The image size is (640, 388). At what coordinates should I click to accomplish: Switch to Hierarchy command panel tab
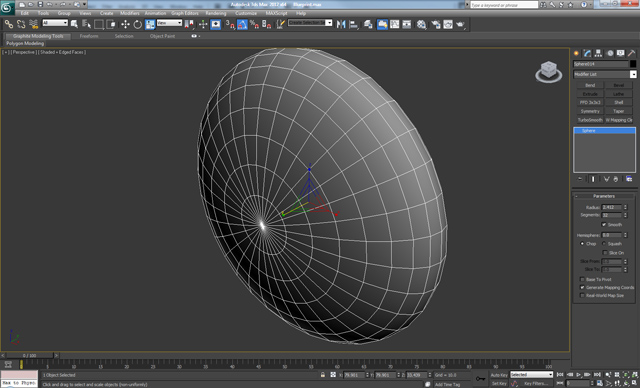[x=598, y=53]
